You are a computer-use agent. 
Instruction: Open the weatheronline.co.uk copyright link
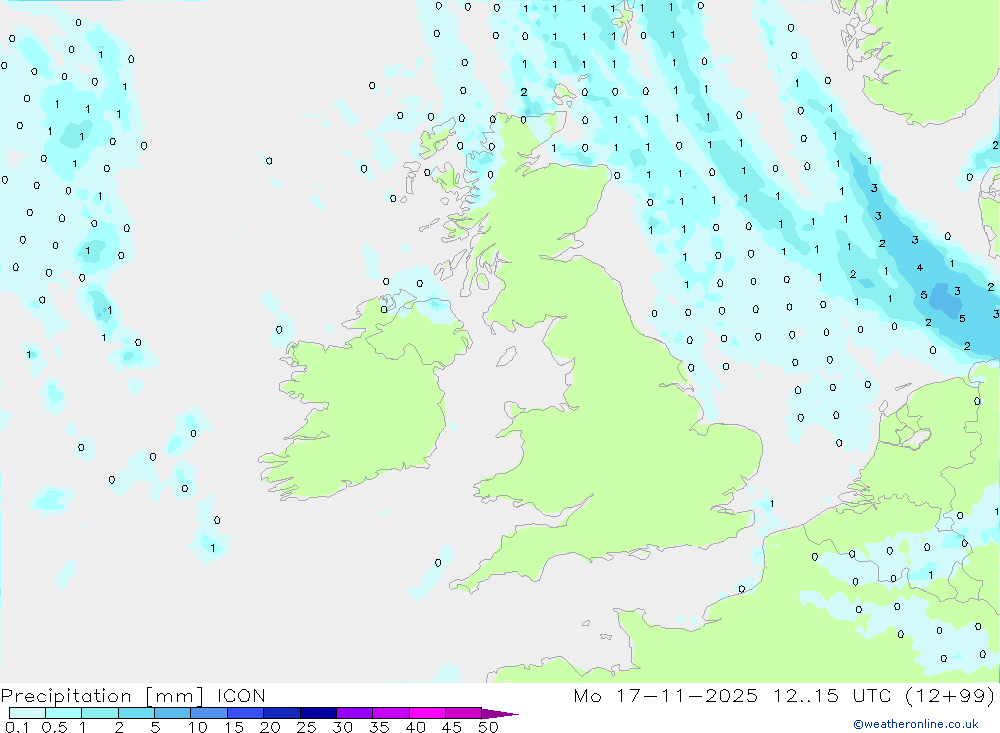[916, 723]
